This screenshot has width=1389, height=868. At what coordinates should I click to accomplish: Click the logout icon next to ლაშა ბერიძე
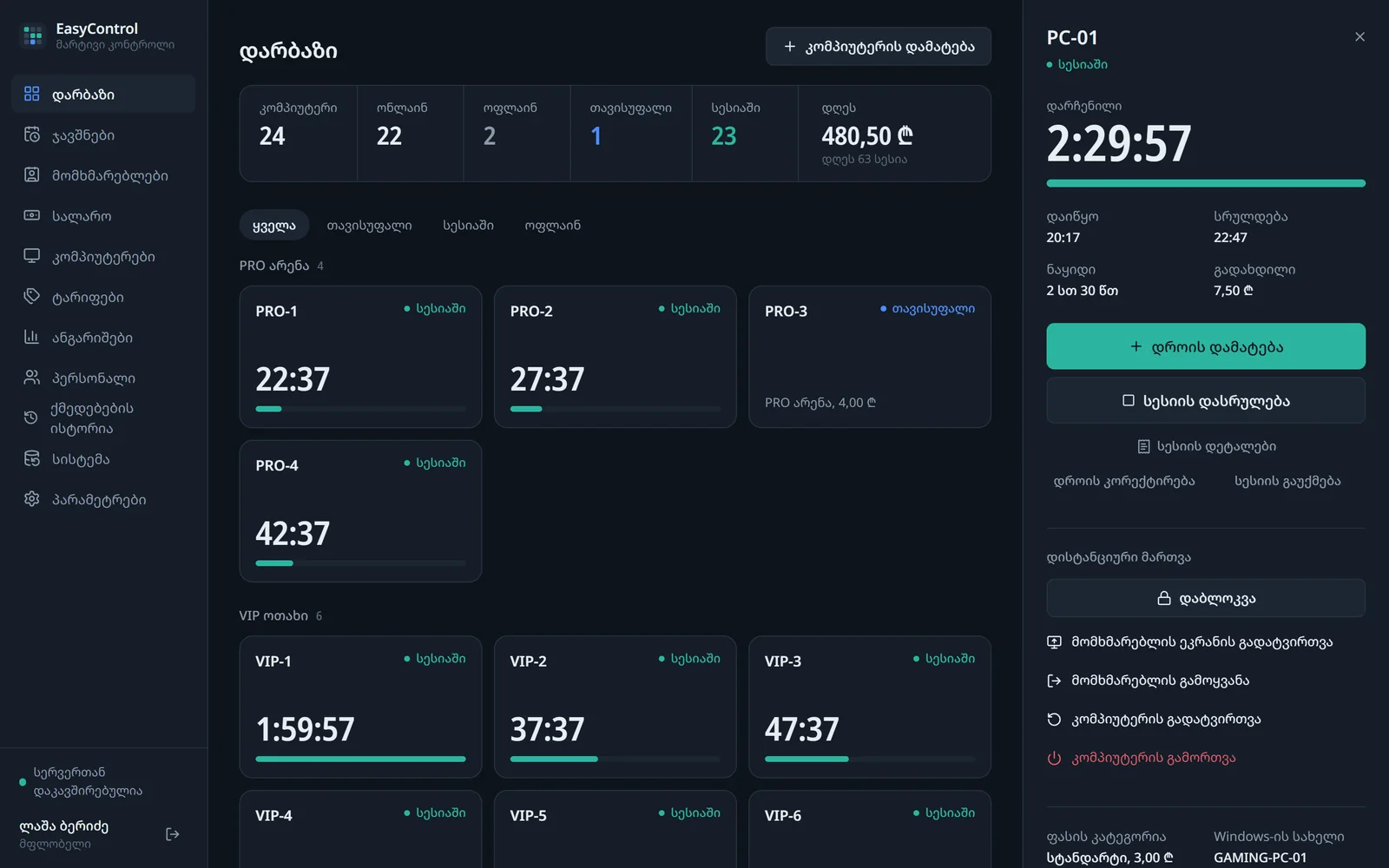(x=172, y=834)
